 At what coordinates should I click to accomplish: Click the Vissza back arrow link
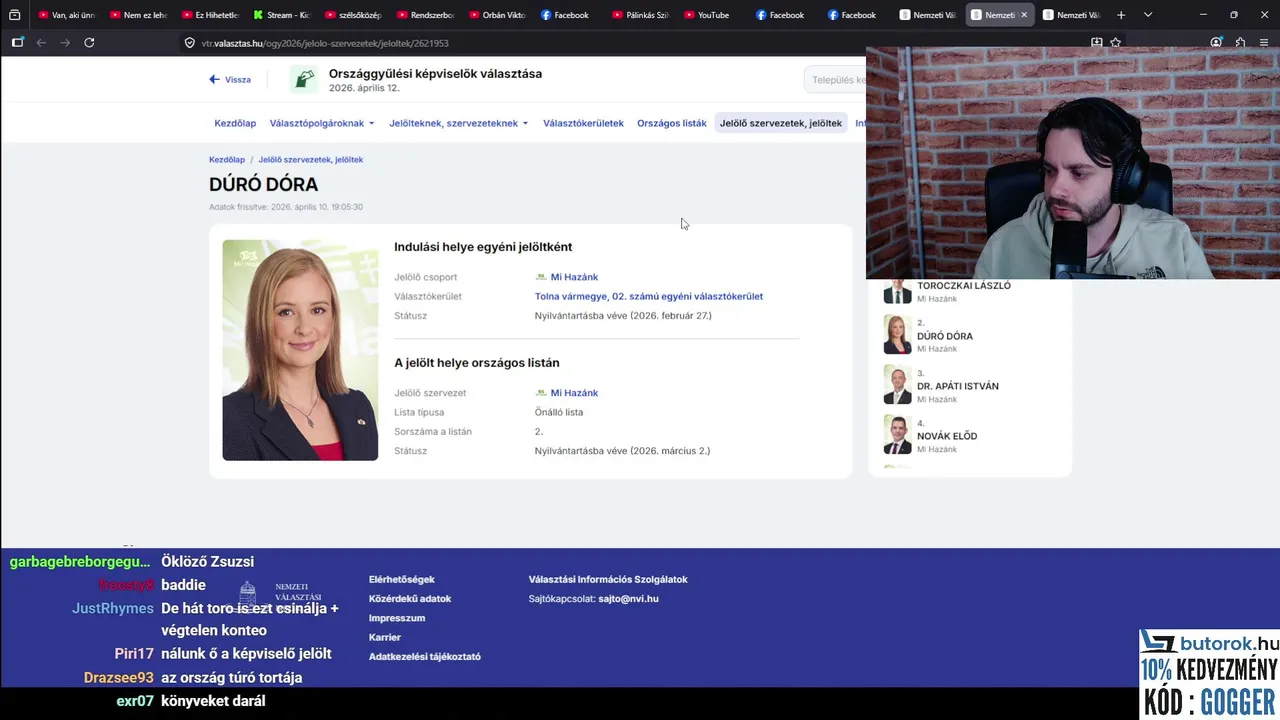tap(230, 79)
